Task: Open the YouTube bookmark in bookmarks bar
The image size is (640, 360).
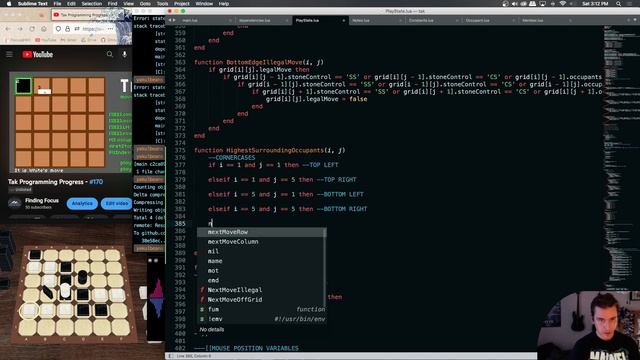Action: 46,40
